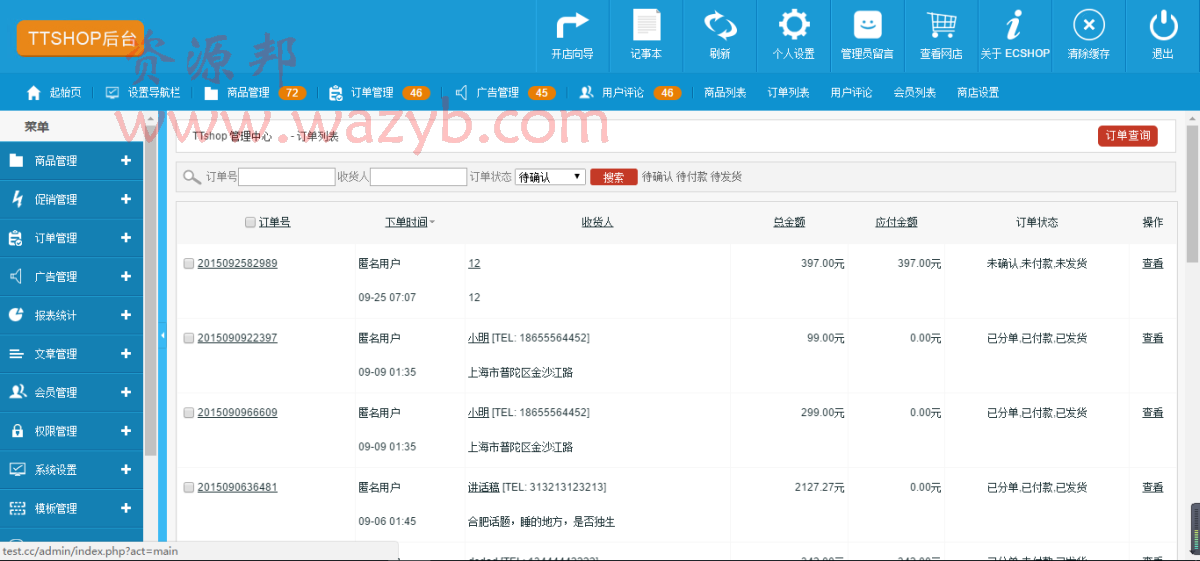Viewport: 1200px width, 561px height.
Task: Open 关于 ECSHOP info icon
Action: pyautogui.click(x=1015, y=25)
